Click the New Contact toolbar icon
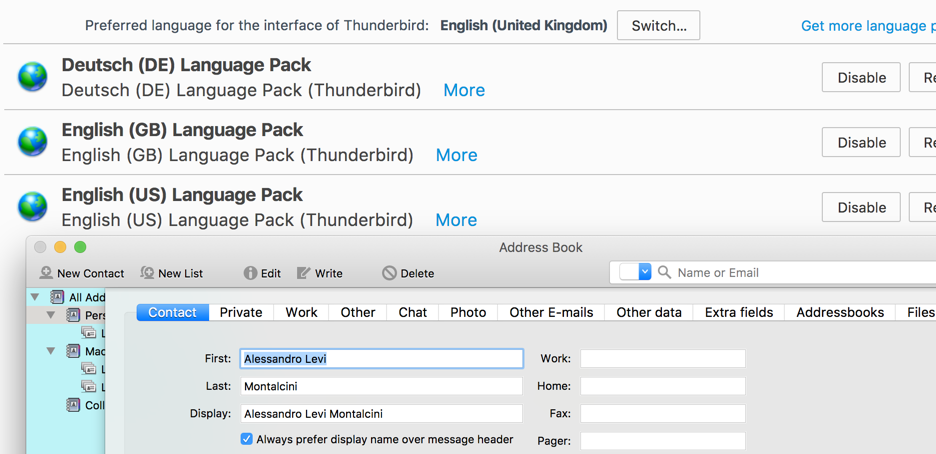The image size is (936, 454). coord(46,273)
